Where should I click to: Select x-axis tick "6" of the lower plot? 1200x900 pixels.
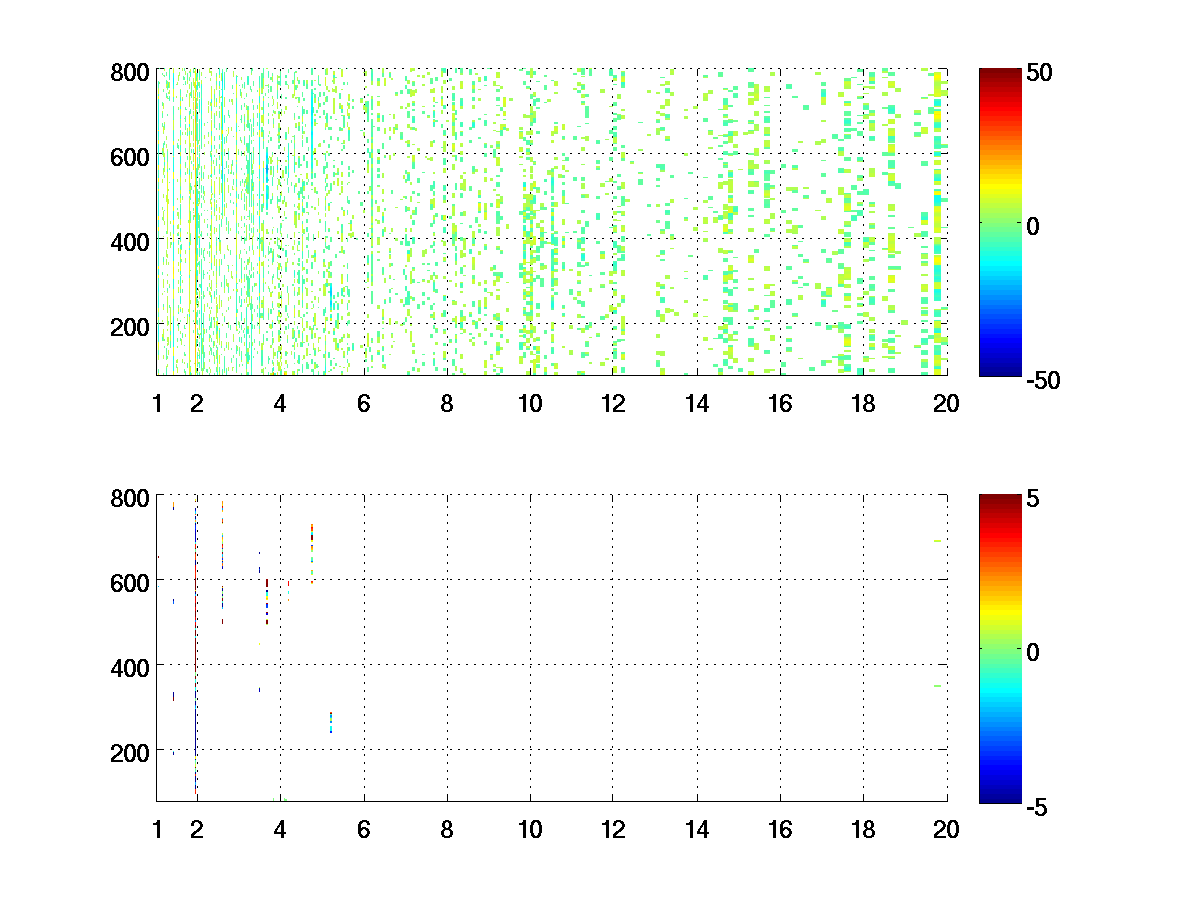click(x=364, y=830)
